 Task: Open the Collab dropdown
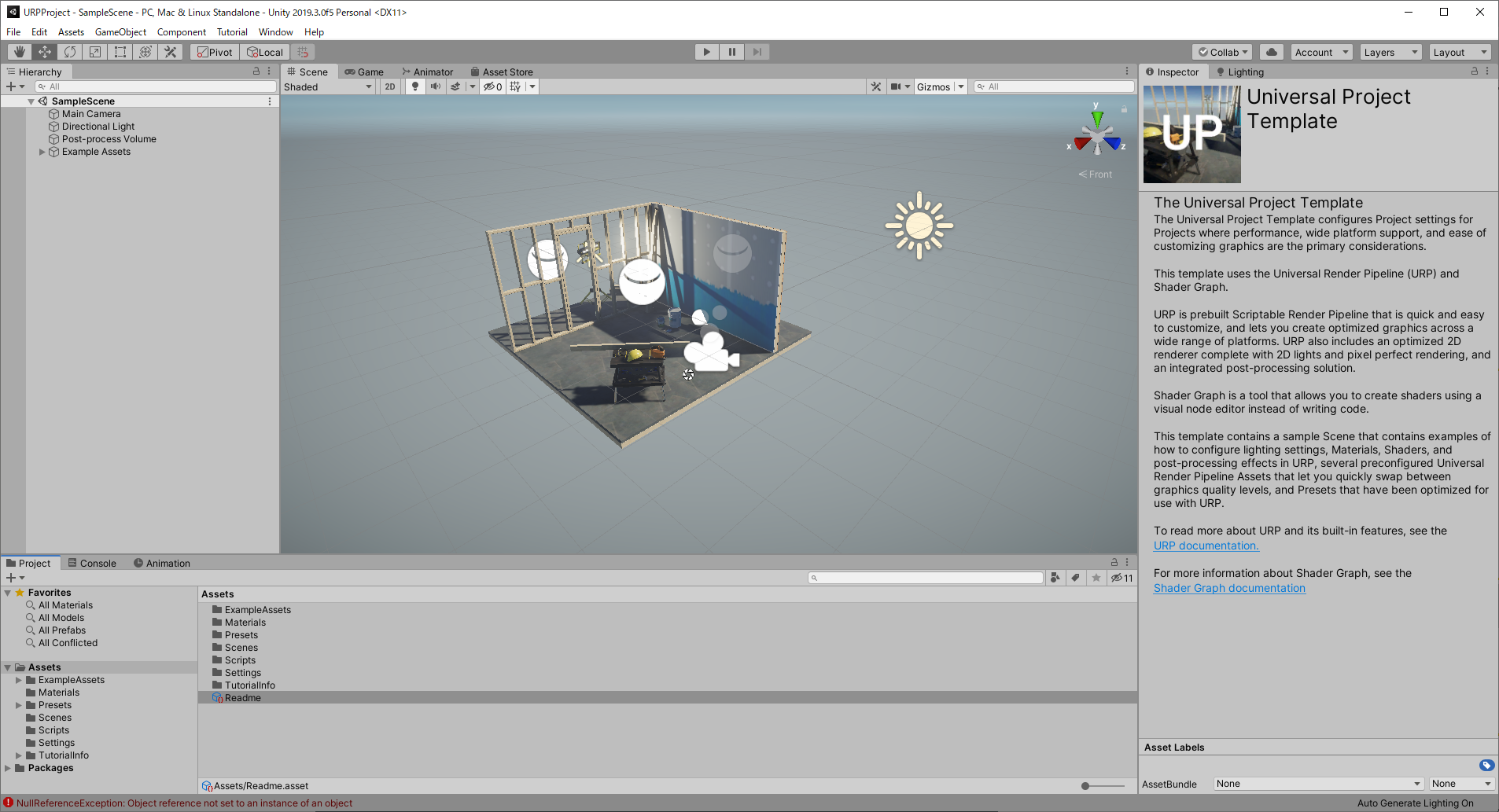click(x=1222, y=52)
